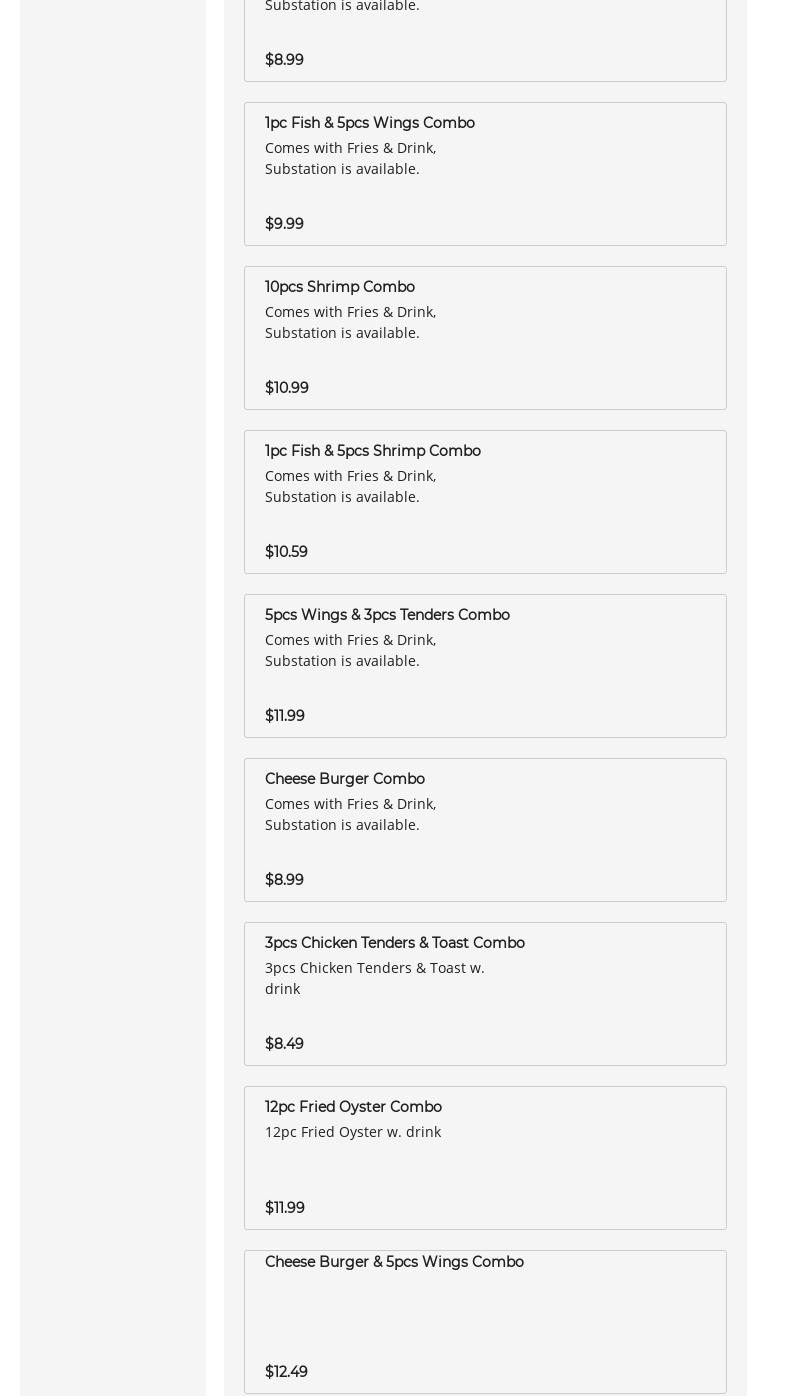785x1396 pixels.
Task: Select the 10pcs Shrimp Combo title
Action: tap(339, 287)
